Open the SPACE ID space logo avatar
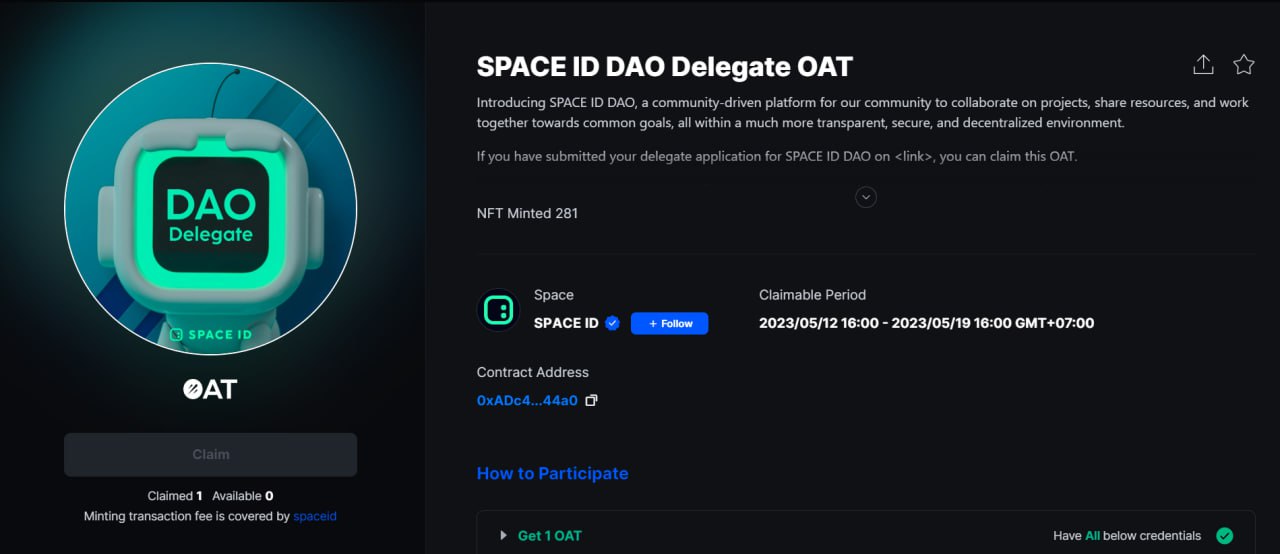The width and height of the screenshot is (1280, 554). [x=497, y=310]
